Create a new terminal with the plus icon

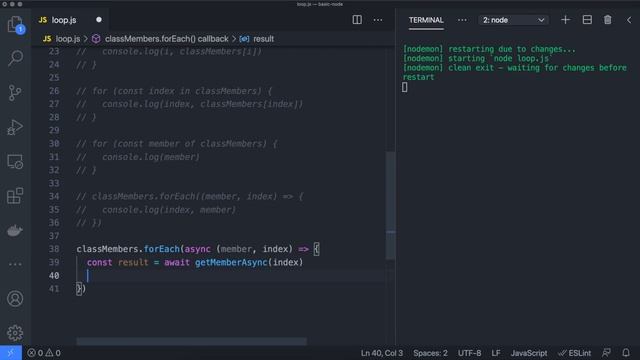565,20
